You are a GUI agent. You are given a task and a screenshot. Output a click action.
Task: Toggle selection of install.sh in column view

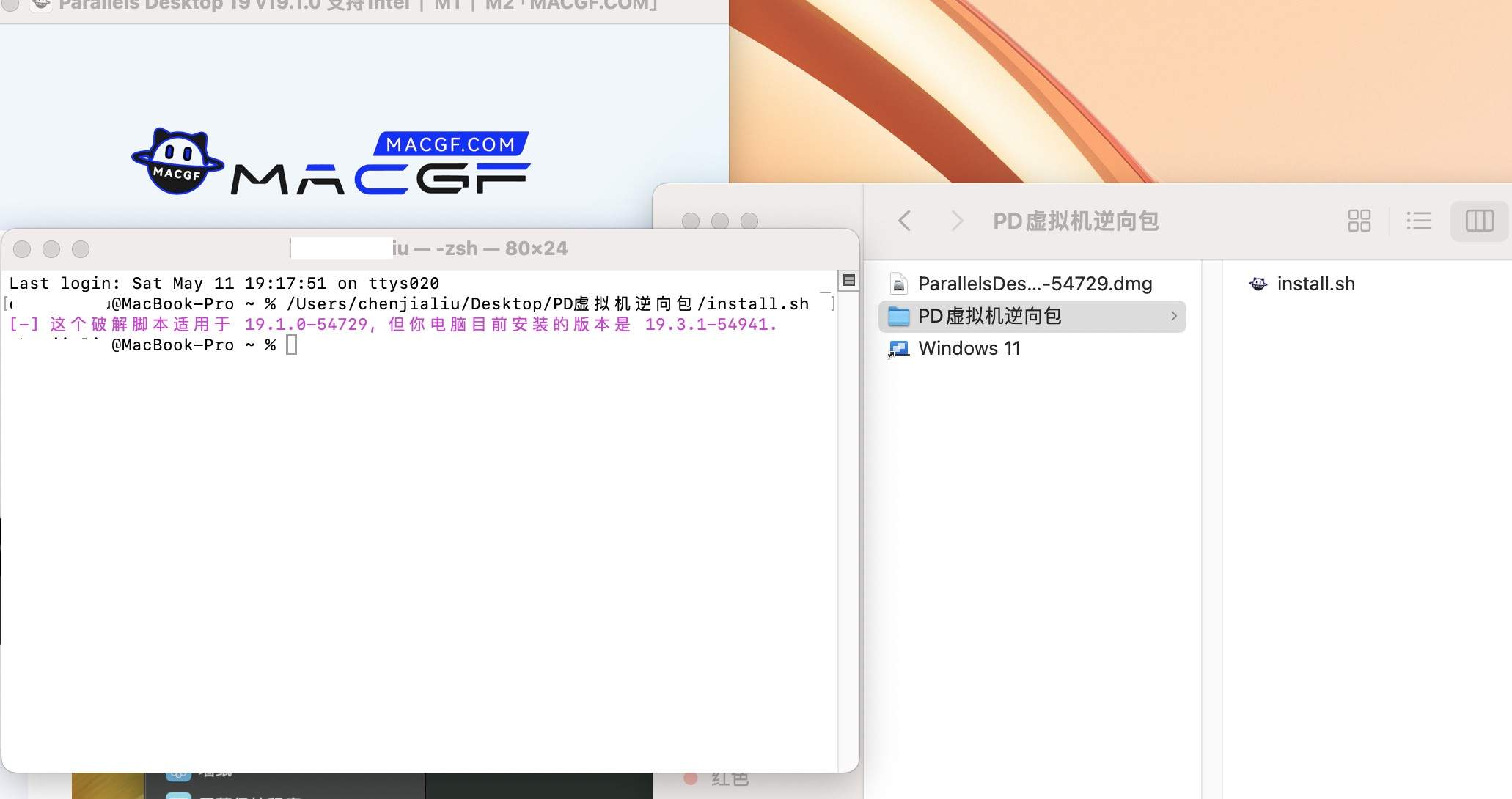tap(1316, 284)
